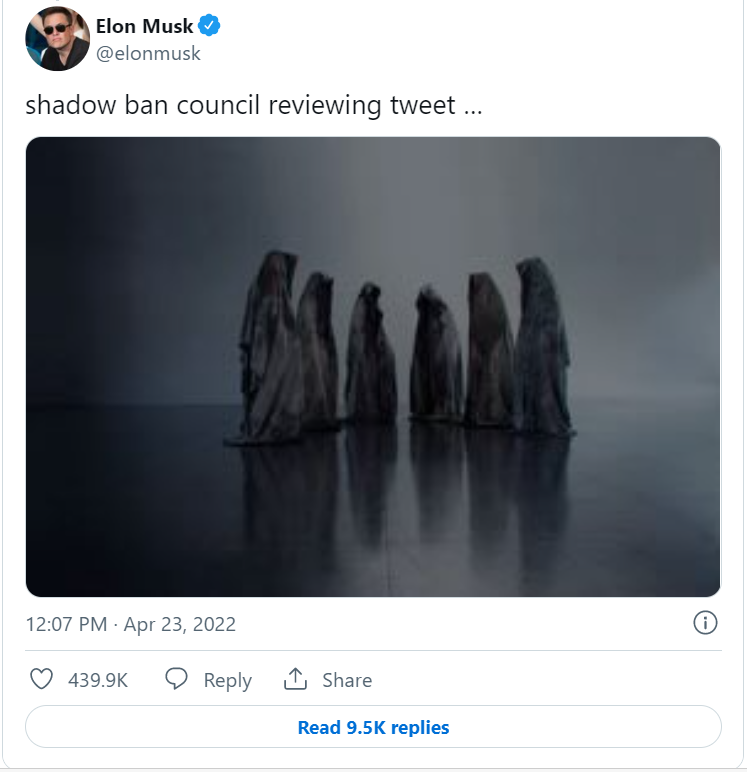The width and height of the screenshot is (747, 772).
Task: Open the Twitter info circle icon
Action: coord(705,623)
